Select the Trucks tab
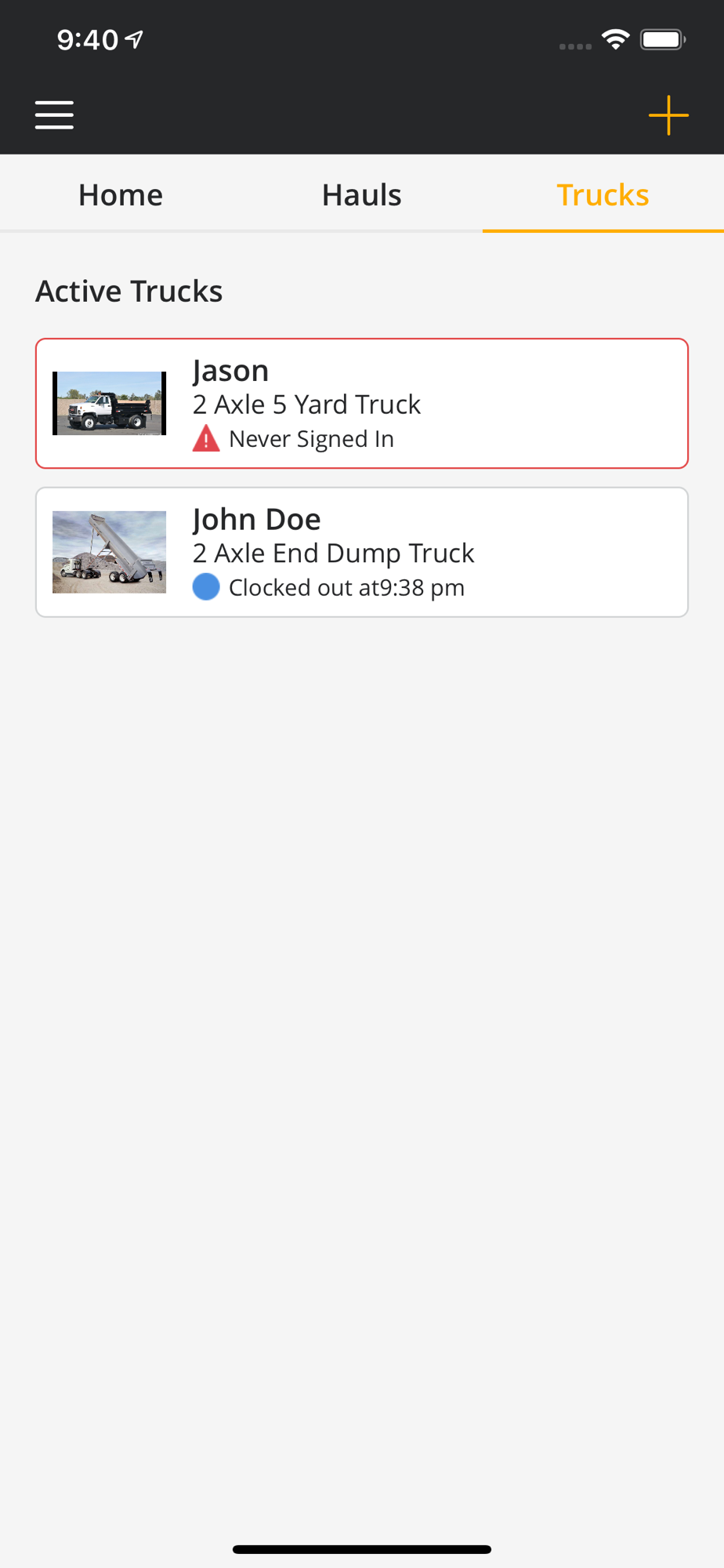 (x=603, y=194)
